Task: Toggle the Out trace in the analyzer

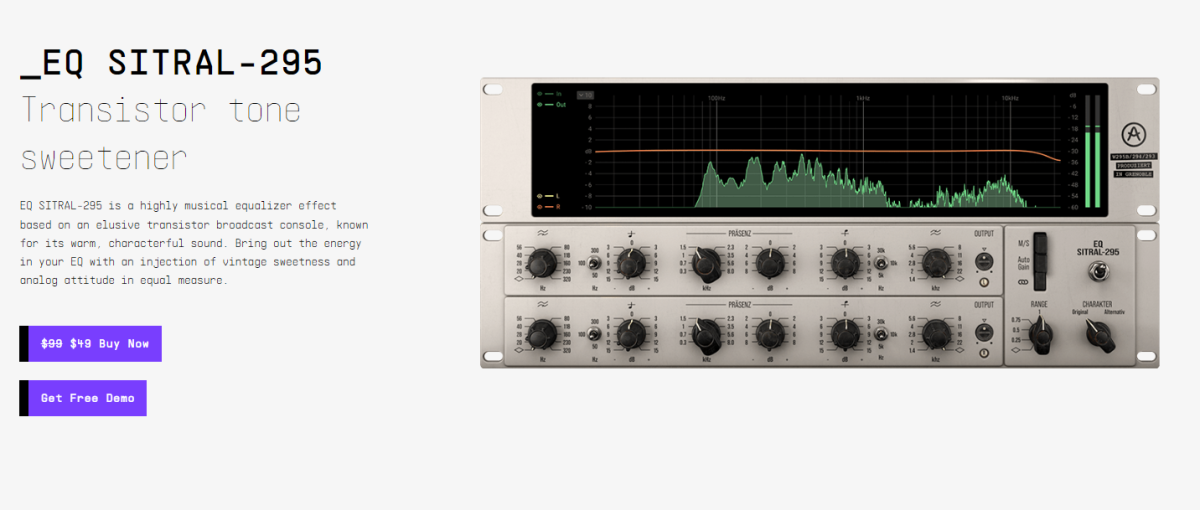Action: [x=551, y=105]
